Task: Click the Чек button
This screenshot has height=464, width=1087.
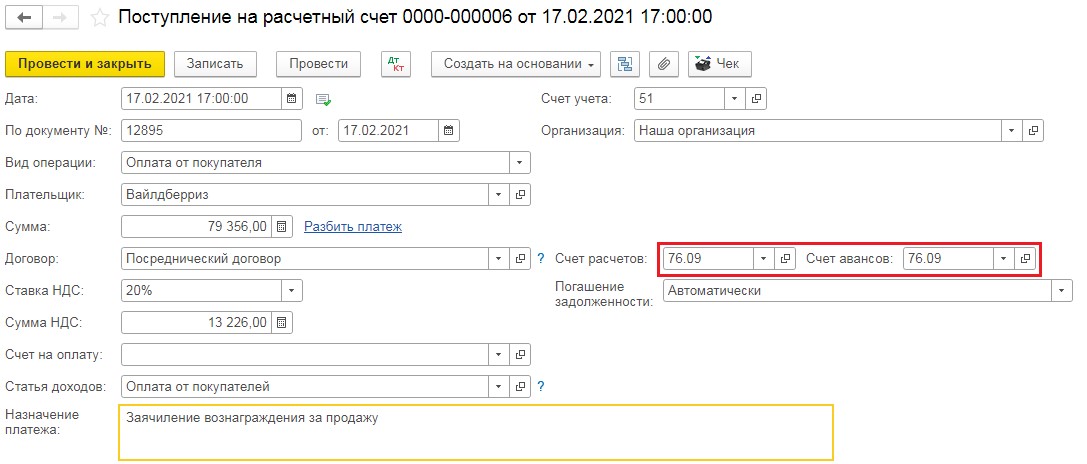Action: point(720,64)
